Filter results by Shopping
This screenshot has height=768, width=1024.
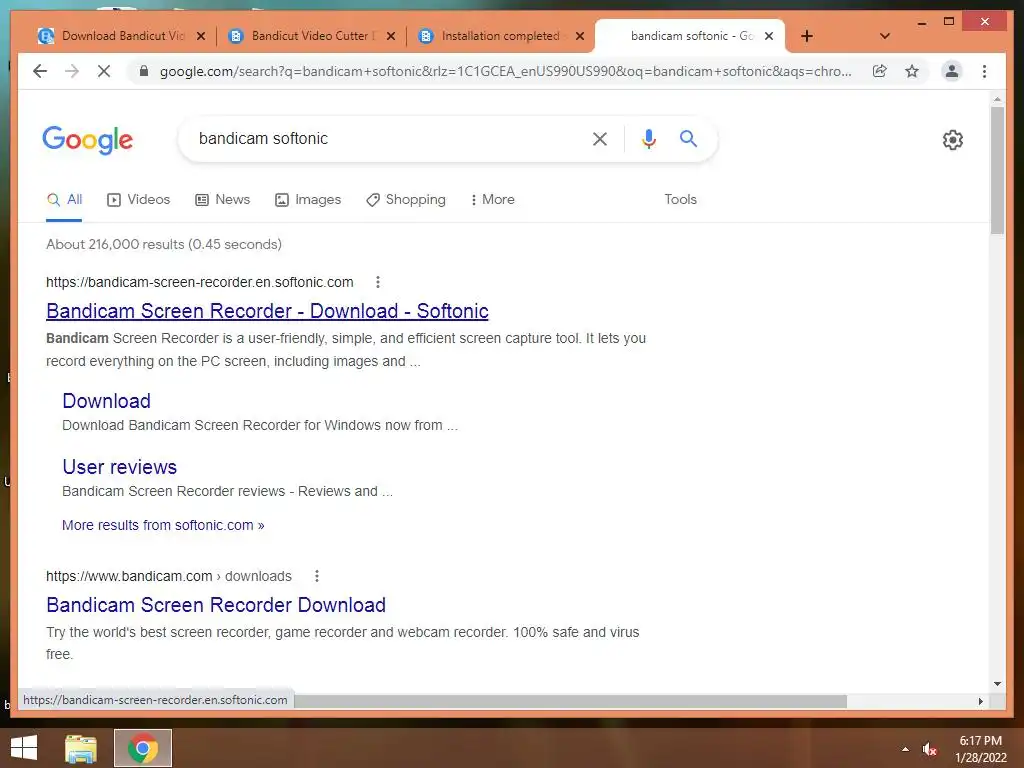pos(406,200)
